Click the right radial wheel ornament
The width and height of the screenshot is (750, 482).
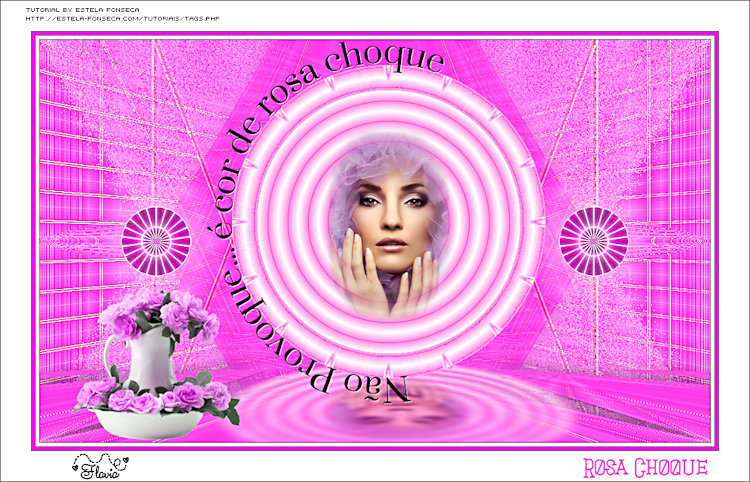[x=593, y=241]
